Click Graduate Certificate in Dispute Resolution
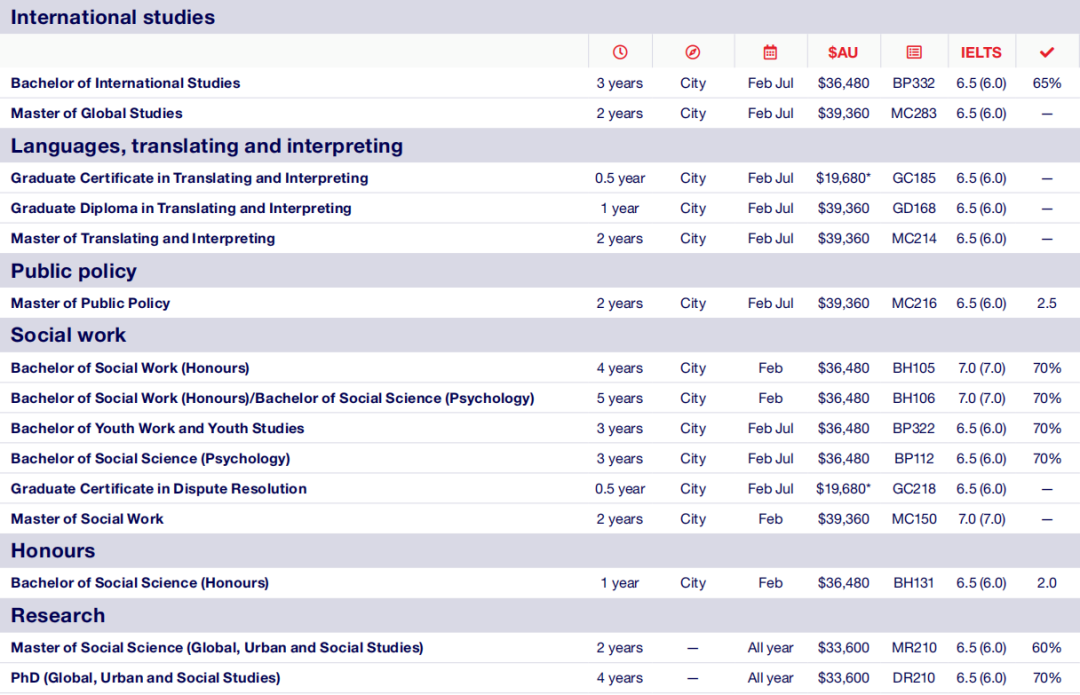Screen dimensions: 1080x695 click(x=158, y=489)
